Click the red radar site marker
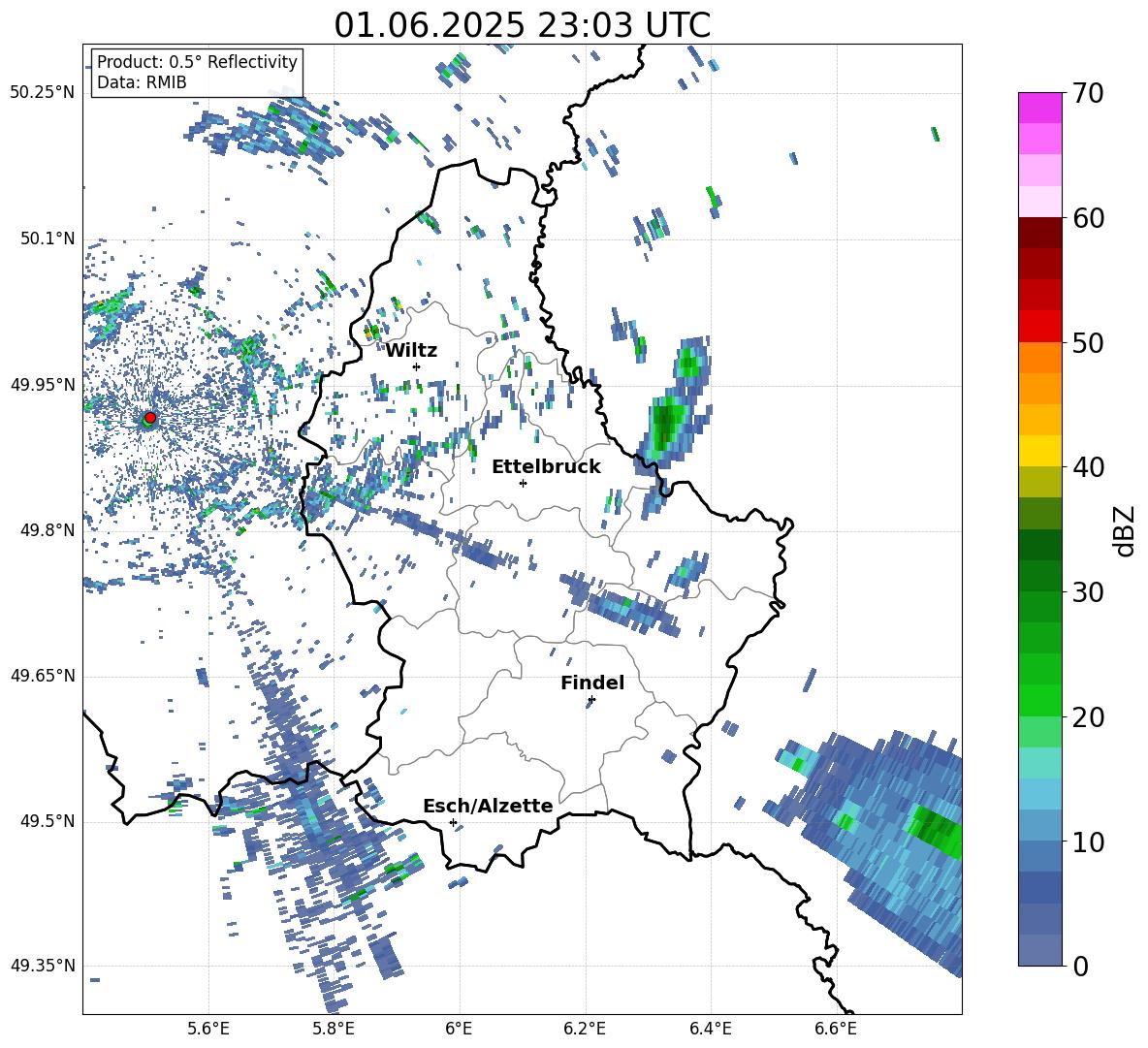The width and height of the screenshot is (1148, 1048). (150, 418)
